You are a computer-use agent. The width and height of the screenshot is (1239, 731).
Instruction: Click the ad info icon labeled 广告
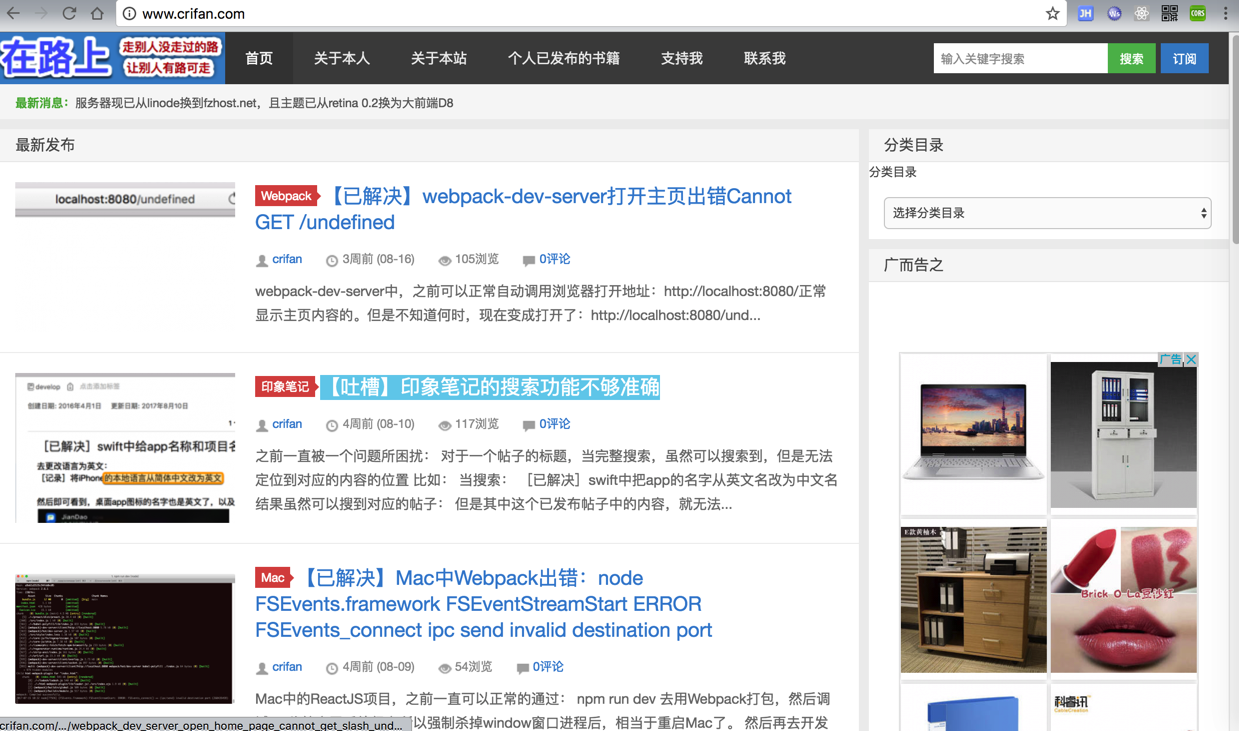coord(1171,360)
